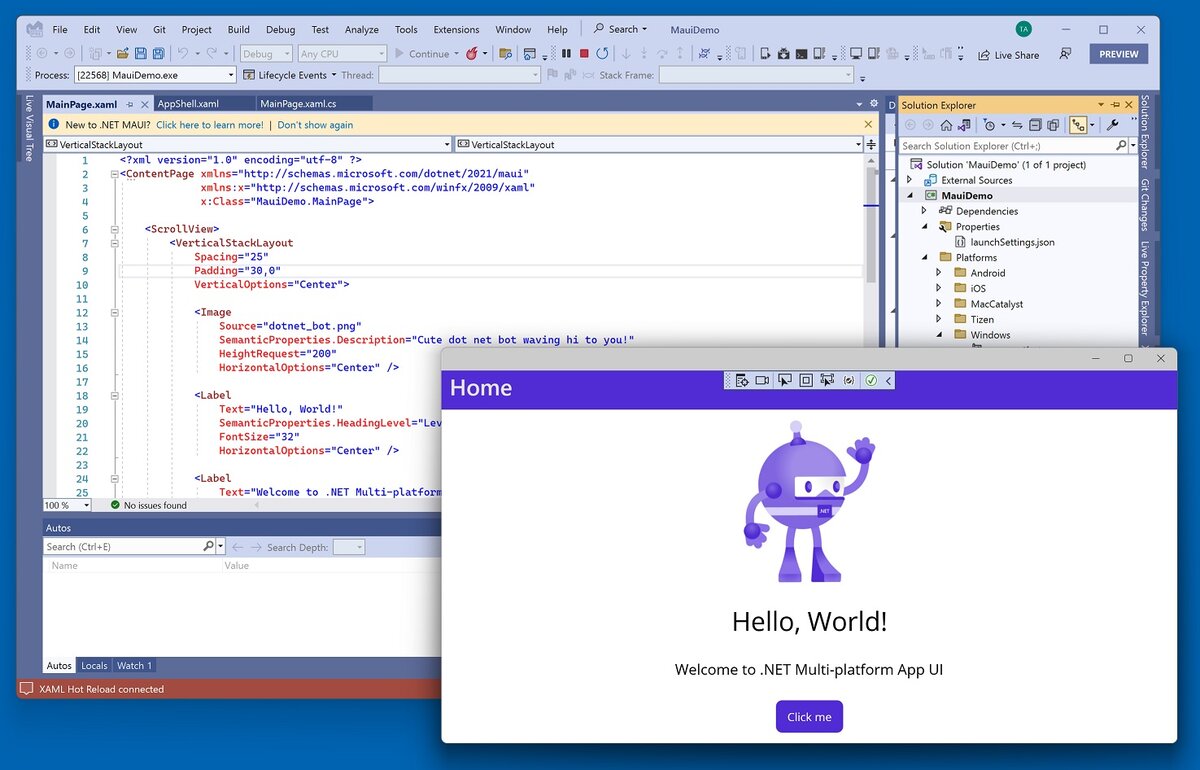Screen dimensions: 1200x770
Task: Expand the External Sources node
Action: click(x=909, y=180)
